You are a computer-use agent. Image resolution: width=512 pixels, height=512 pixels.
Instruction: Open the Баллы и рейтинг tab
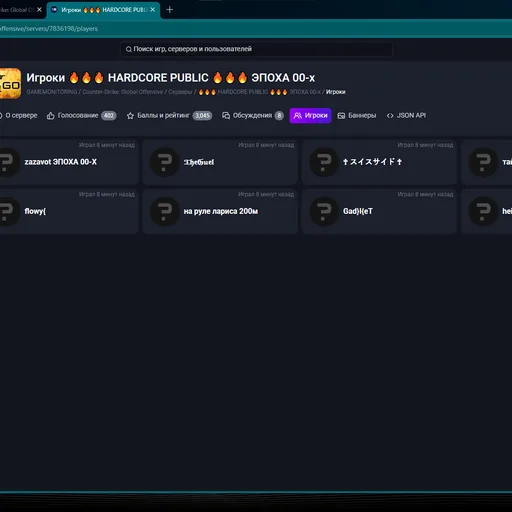click(x=169, y=116)
